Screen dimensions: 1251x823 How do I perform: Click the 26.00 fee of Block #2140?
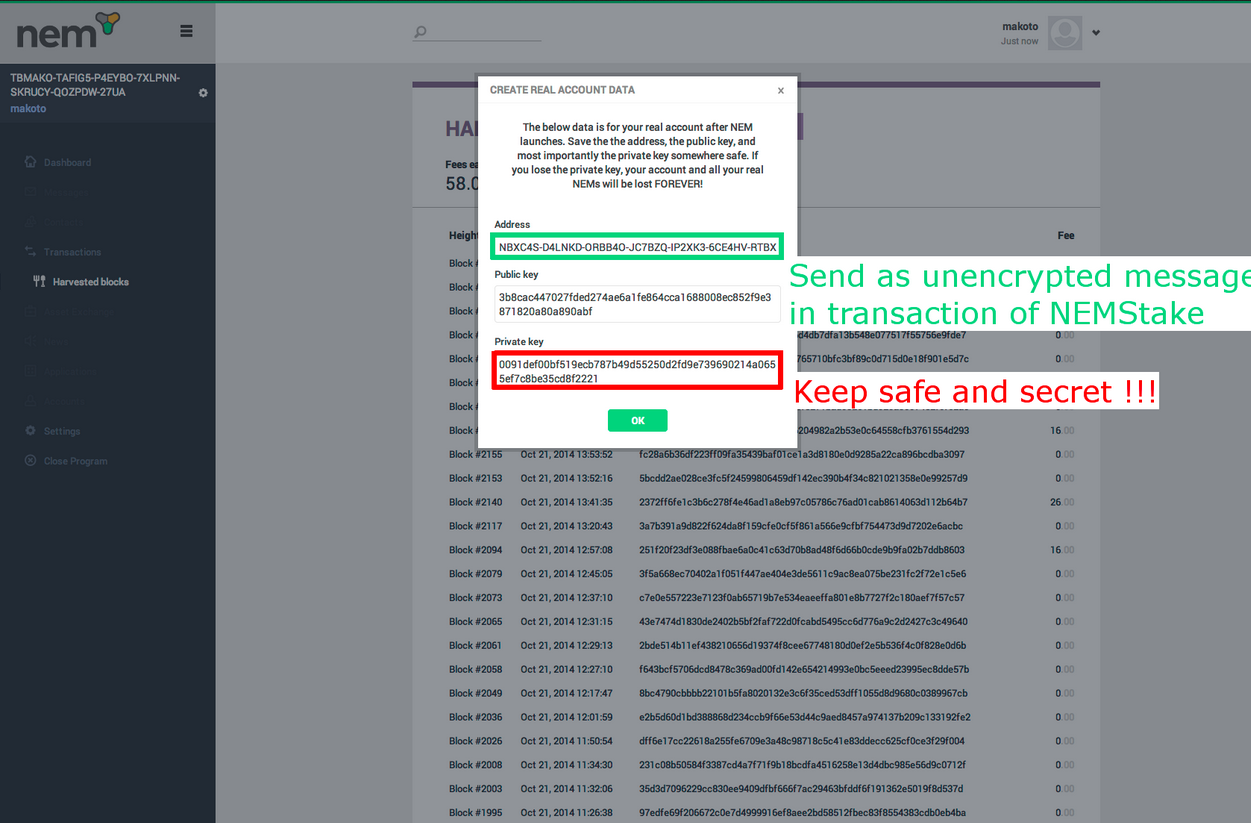1062,503
